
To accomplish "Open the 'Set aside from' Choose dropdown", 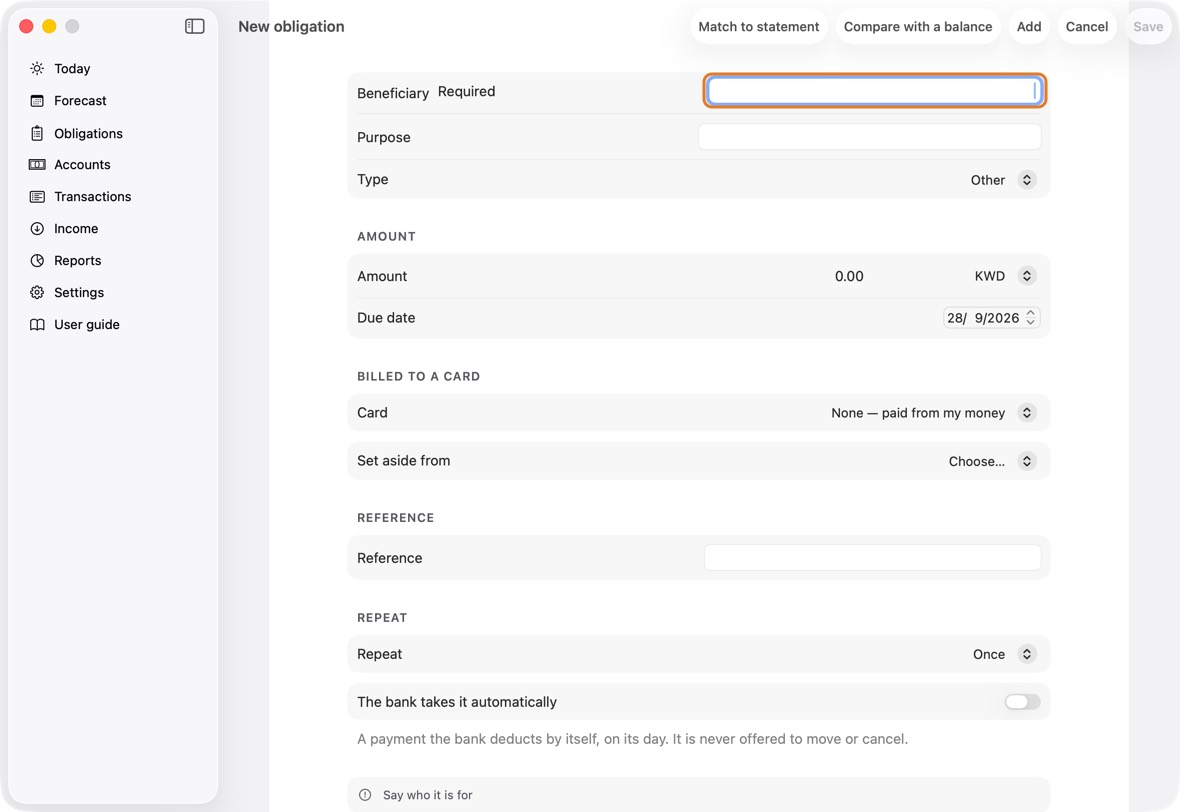I will 992,461.
